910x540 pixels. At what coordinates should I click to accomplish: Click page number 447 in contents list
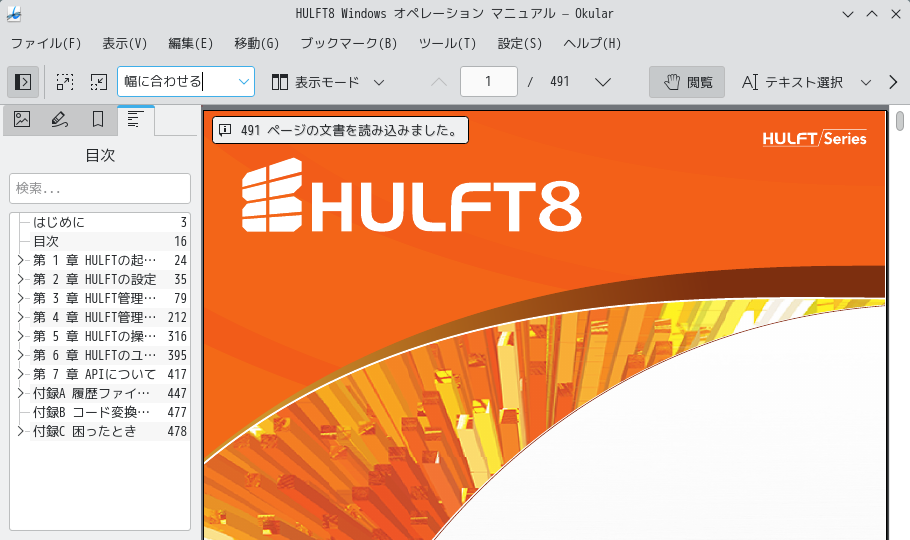pyautogui.click(x=177, y=393)
